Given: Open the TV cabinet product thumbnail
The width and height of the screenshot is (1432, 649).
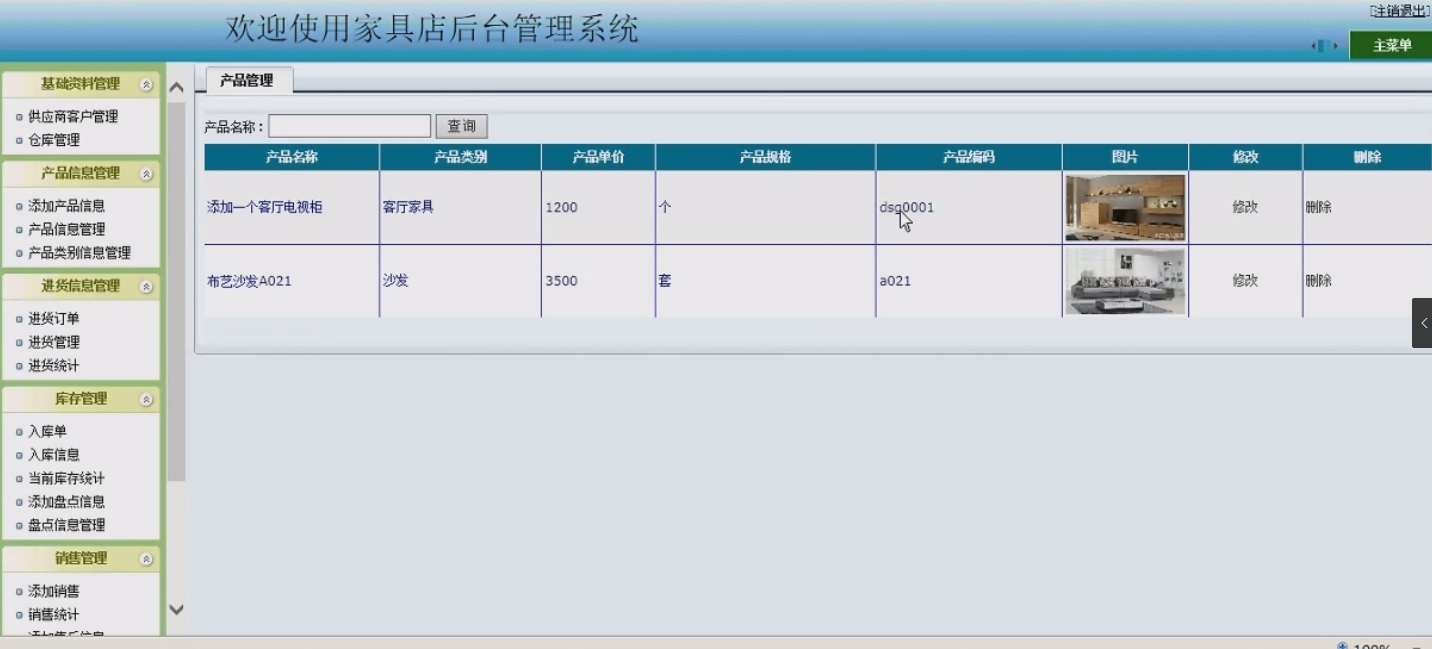Looking at the screenshot, I should point(1125,207).
